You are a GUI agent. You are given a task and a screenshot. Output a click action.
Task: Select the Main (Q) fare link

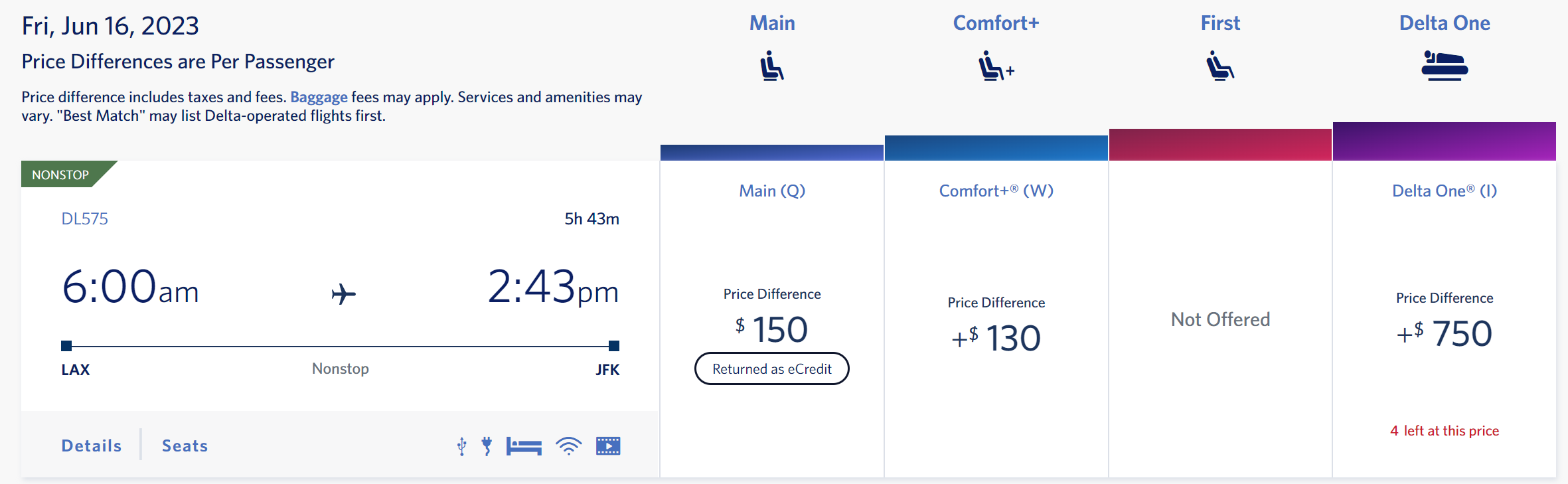(772, 191)
